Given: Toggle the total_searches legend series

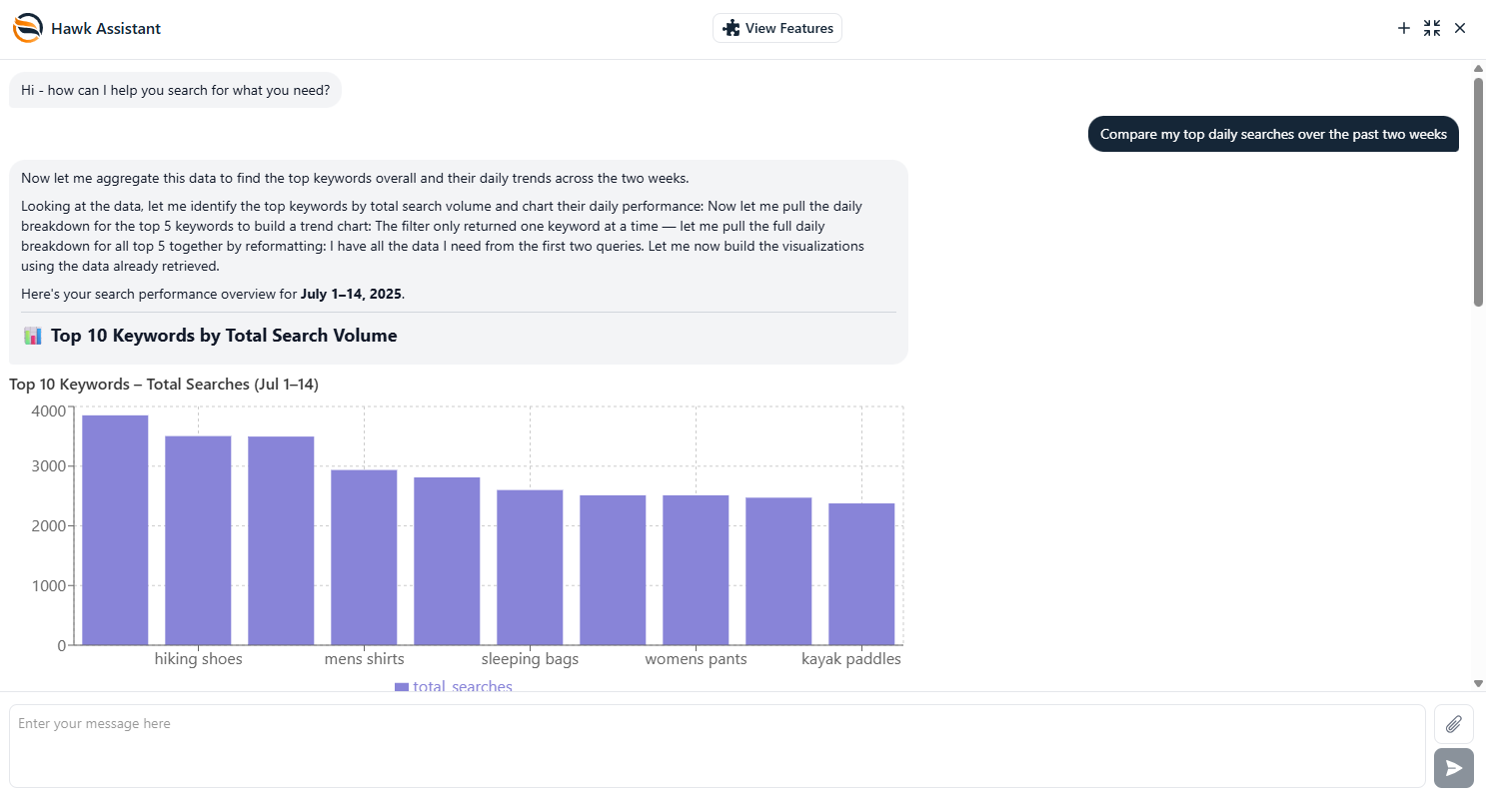Looking at the screenshot, I should coord(454,686).
